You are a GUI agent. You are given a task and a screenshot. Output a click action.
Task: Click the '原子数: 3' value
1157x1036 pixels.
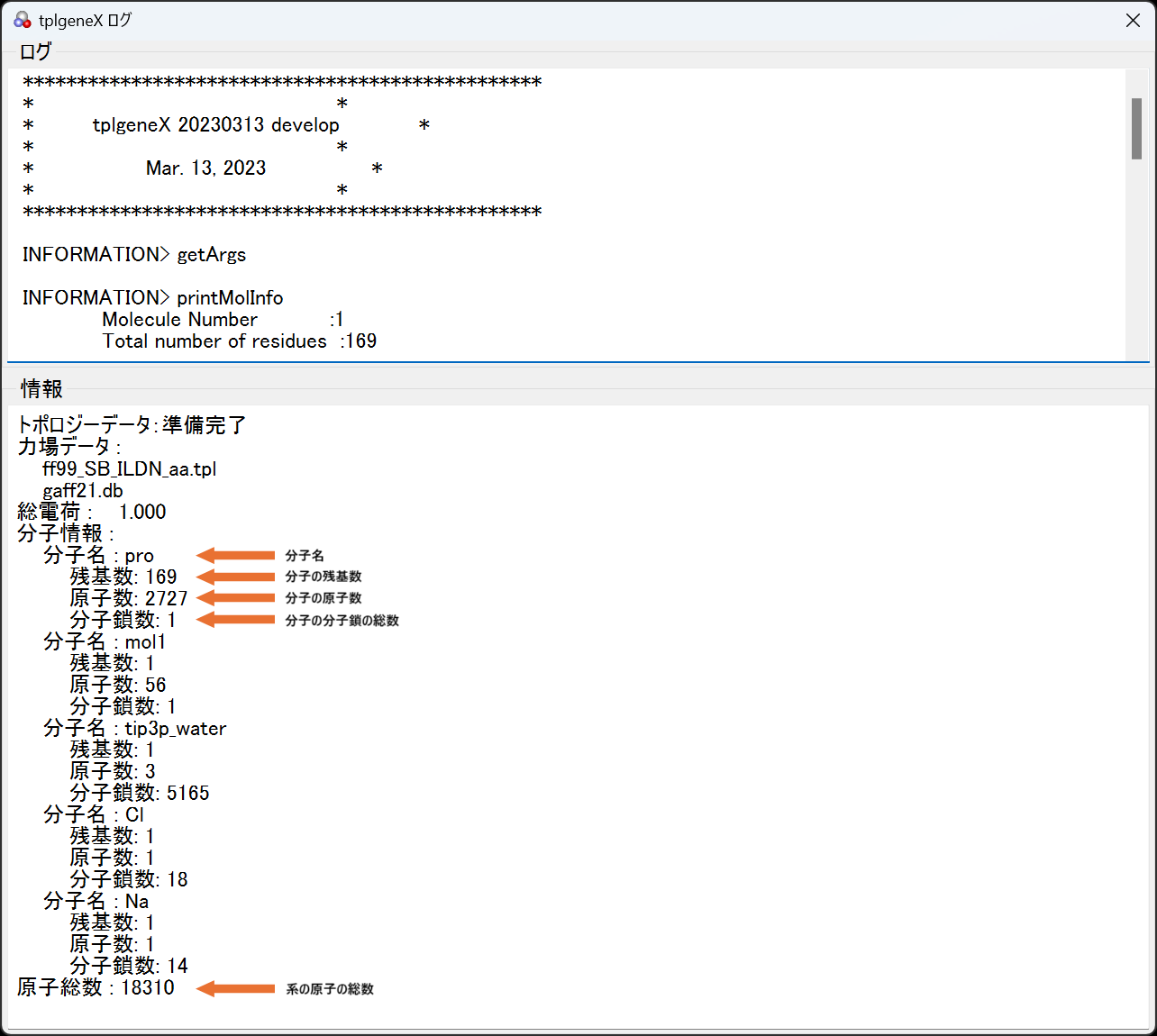click(113, 771)
